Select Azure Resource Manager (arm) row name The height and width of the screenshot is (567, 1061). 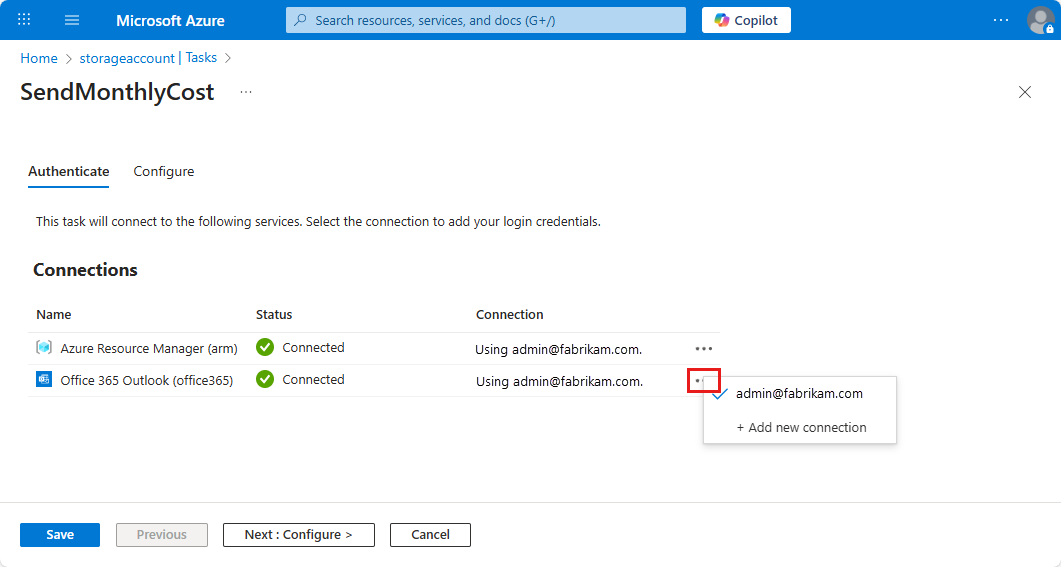point(149,348)
